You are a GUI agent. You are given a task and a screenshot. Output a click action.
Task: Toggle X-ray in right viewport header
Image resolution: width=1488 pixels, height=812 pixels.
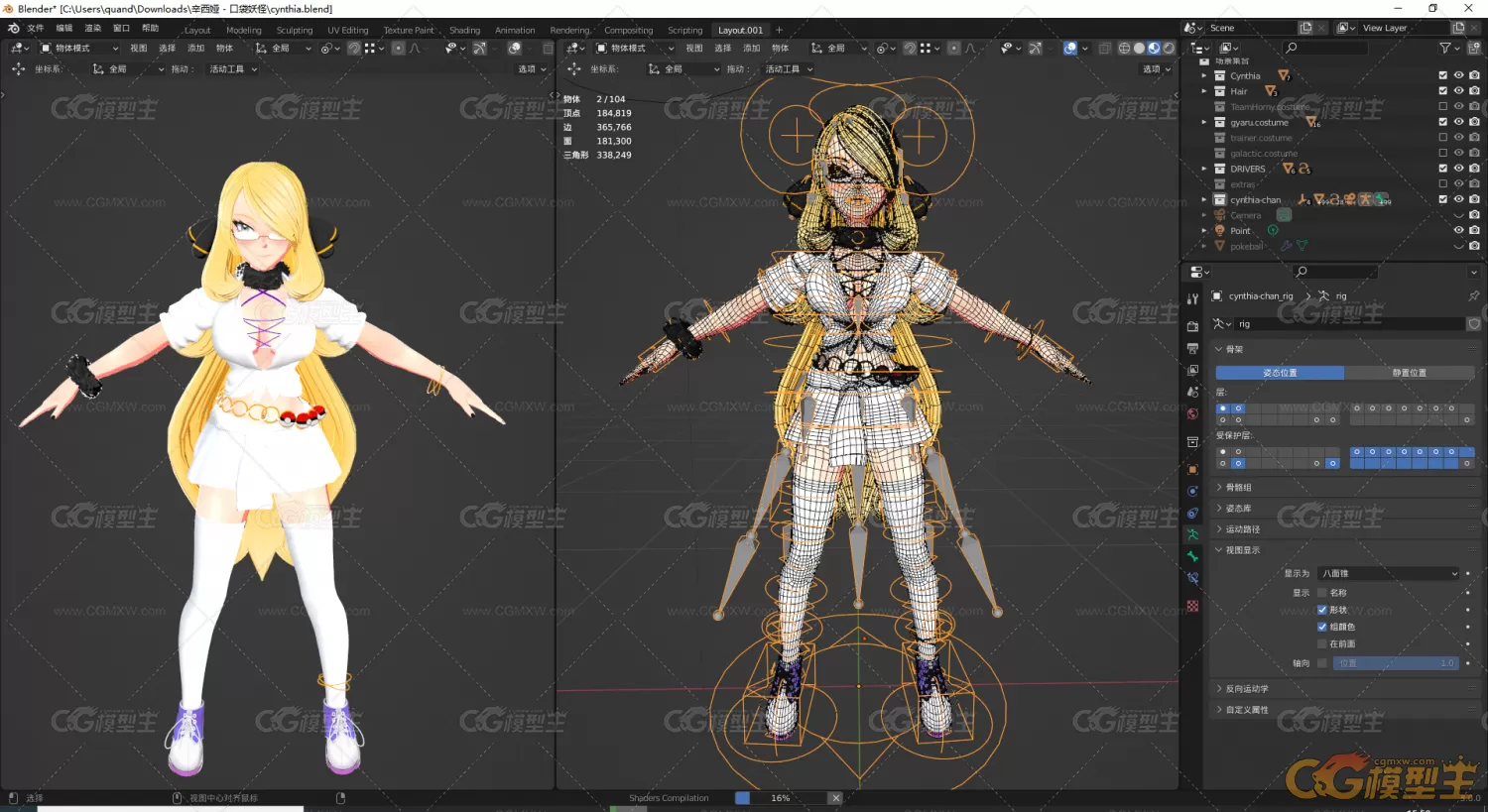pos(1104,48)
